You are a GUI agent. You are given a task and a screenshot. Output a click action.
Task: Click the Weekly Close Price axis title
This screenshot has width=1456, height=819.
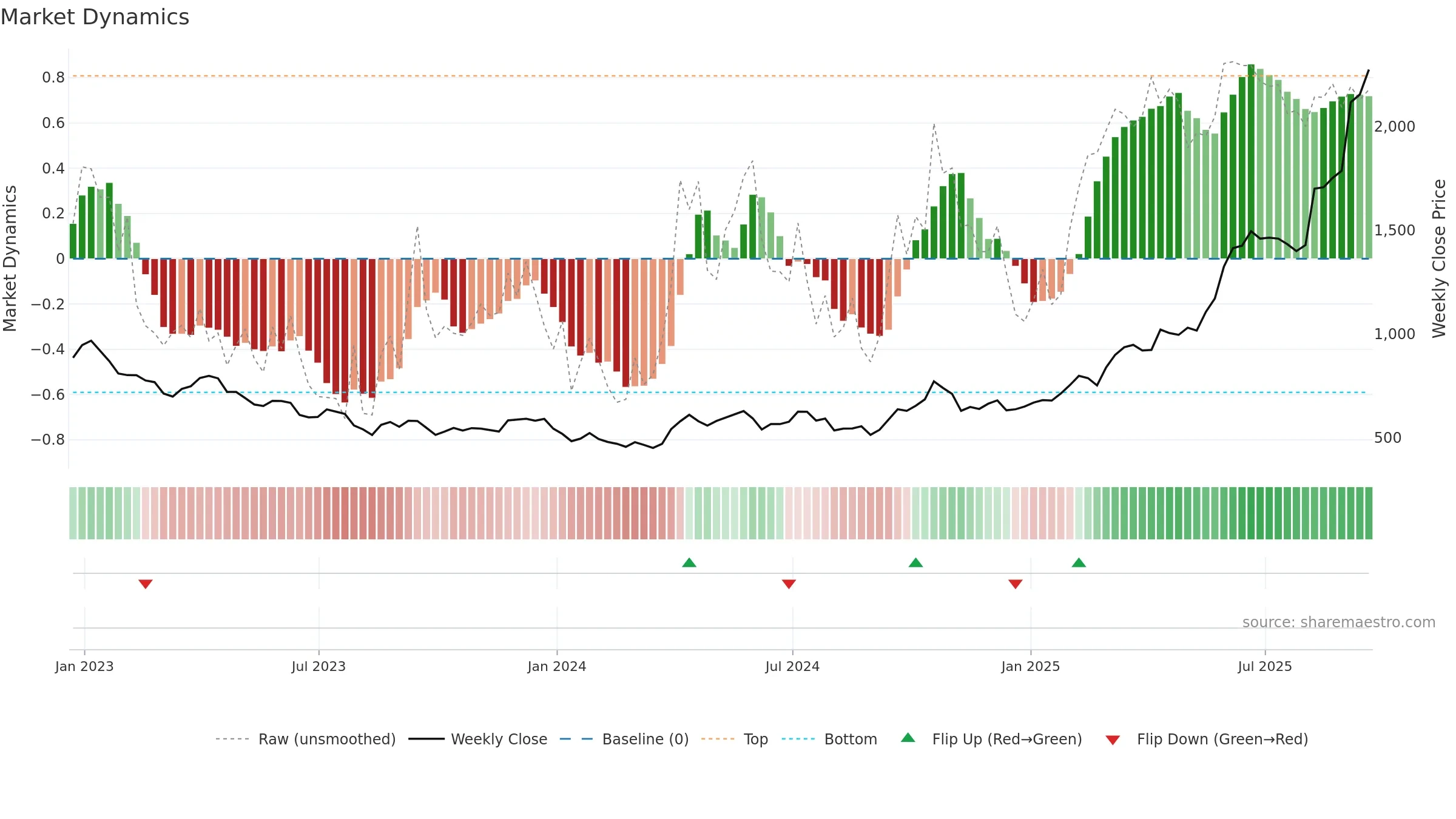coord(1439,258)
